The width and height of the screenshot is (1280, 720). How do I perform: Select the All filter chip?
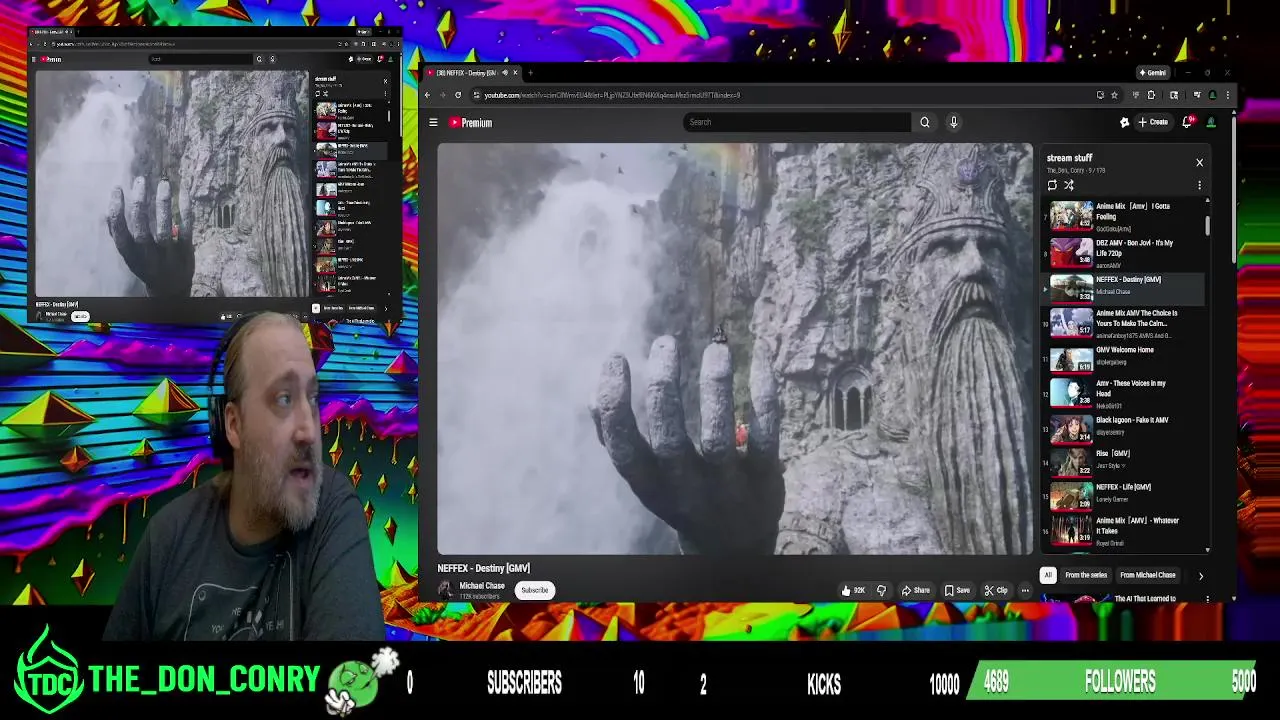pos(1048,575)
